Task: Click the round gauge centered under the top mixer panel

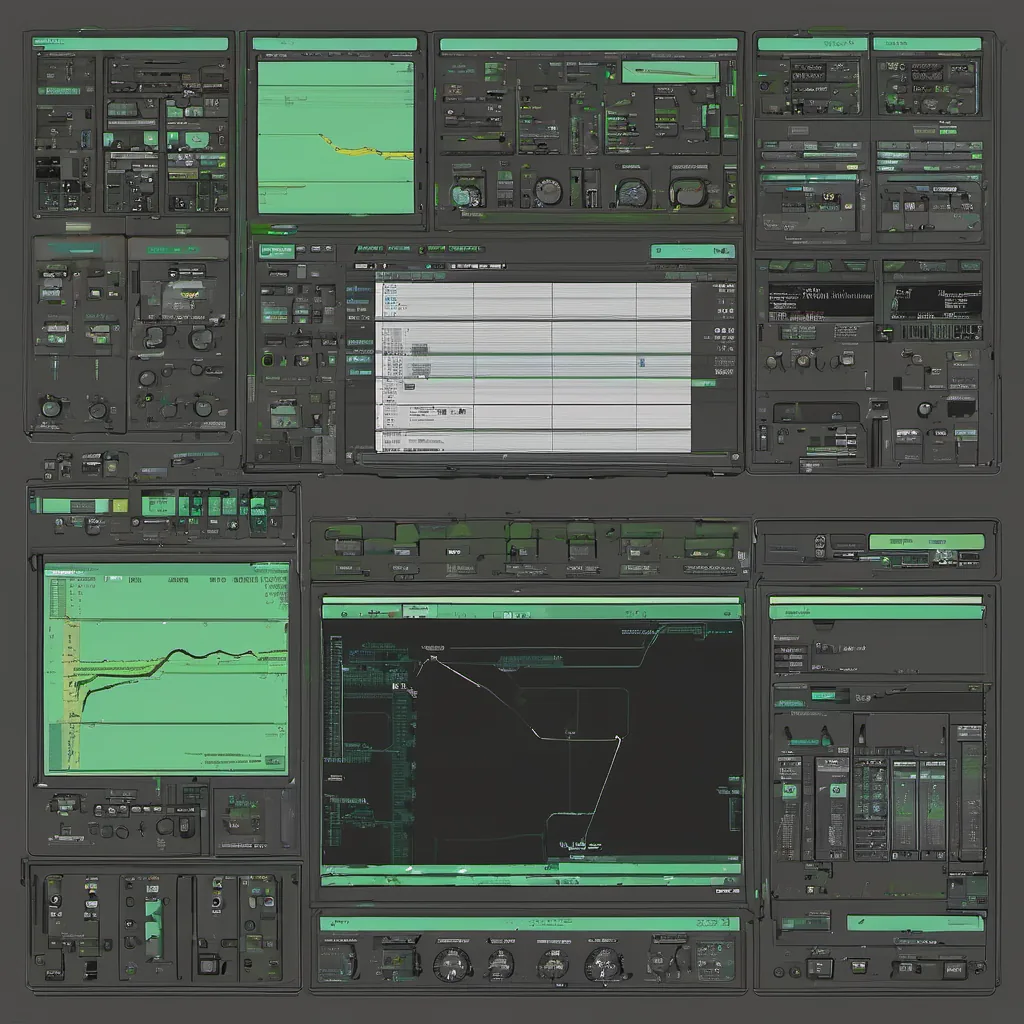Action: pyautogui.click(x=548, y=191)
